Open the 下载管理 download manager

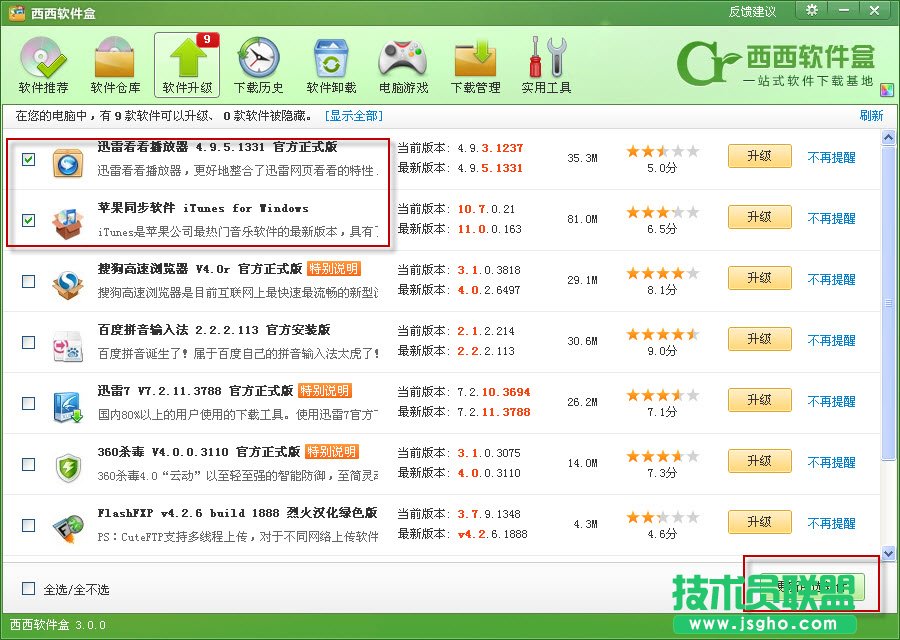pos(475,62)
